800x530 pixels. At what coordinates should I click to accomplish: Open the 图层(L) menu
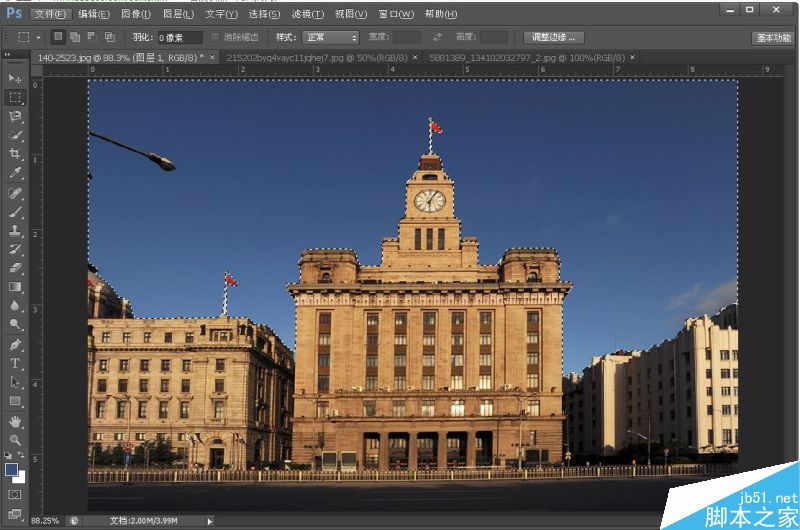[179, 14]
